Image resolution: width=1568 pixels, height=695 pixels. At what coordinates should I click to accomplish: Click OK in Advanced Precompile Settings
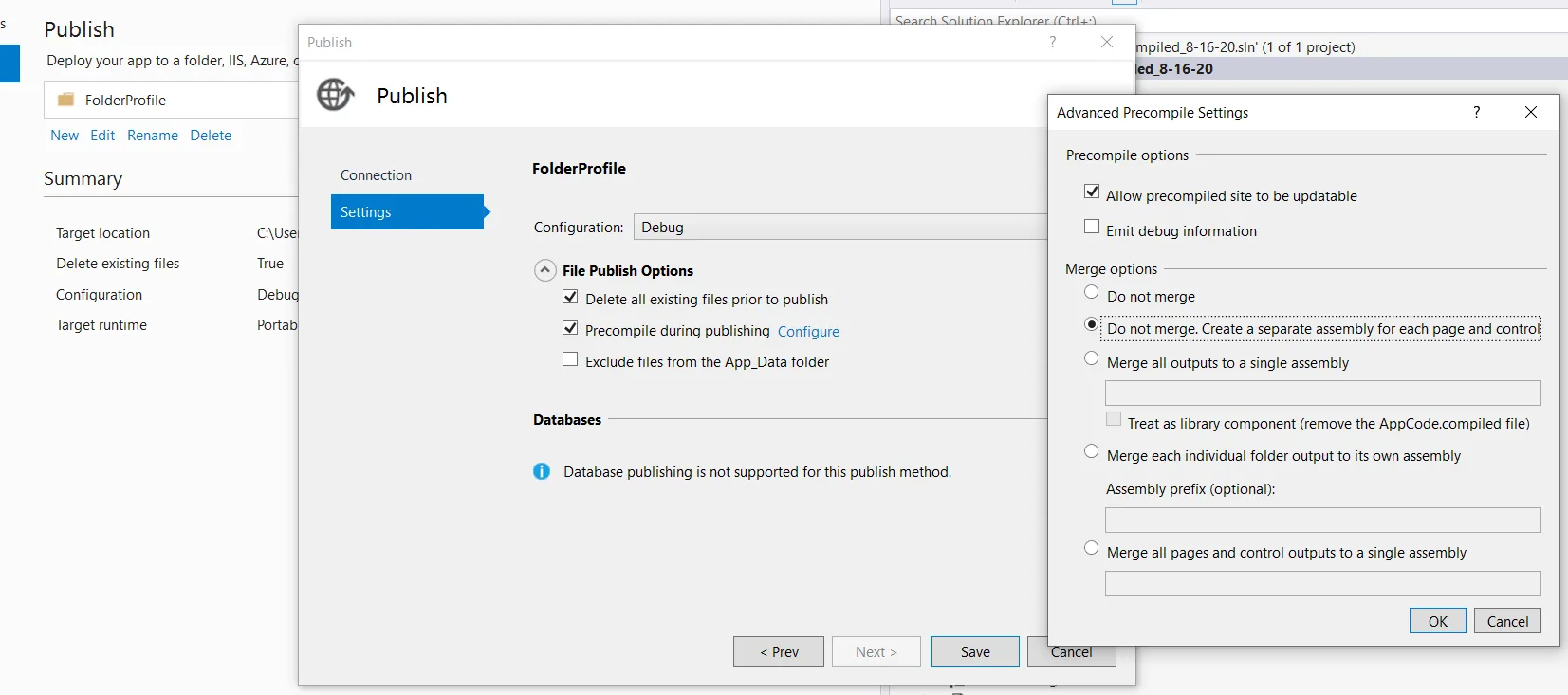(x=1437, y=621)
